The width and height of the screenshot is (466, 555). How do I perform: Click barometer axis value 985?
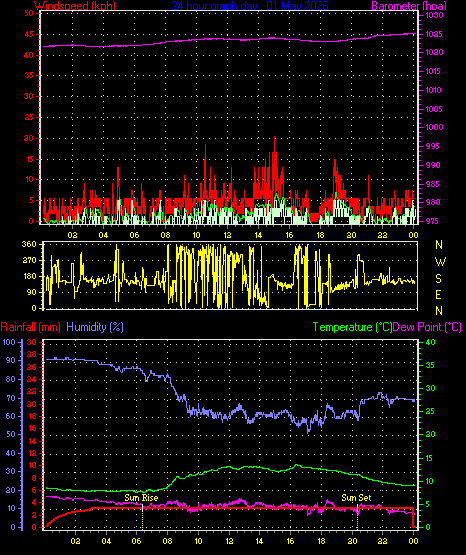click(433, 184)
